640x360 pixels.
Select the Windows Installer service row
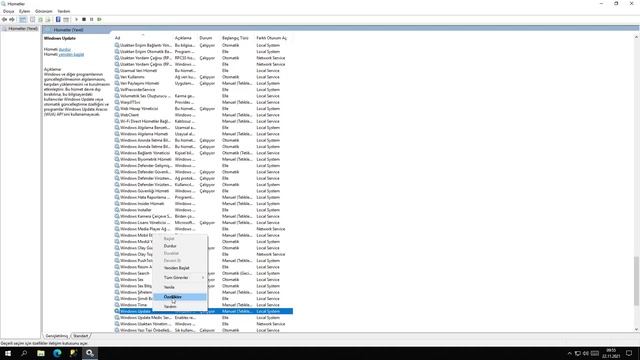coord(203,210)
